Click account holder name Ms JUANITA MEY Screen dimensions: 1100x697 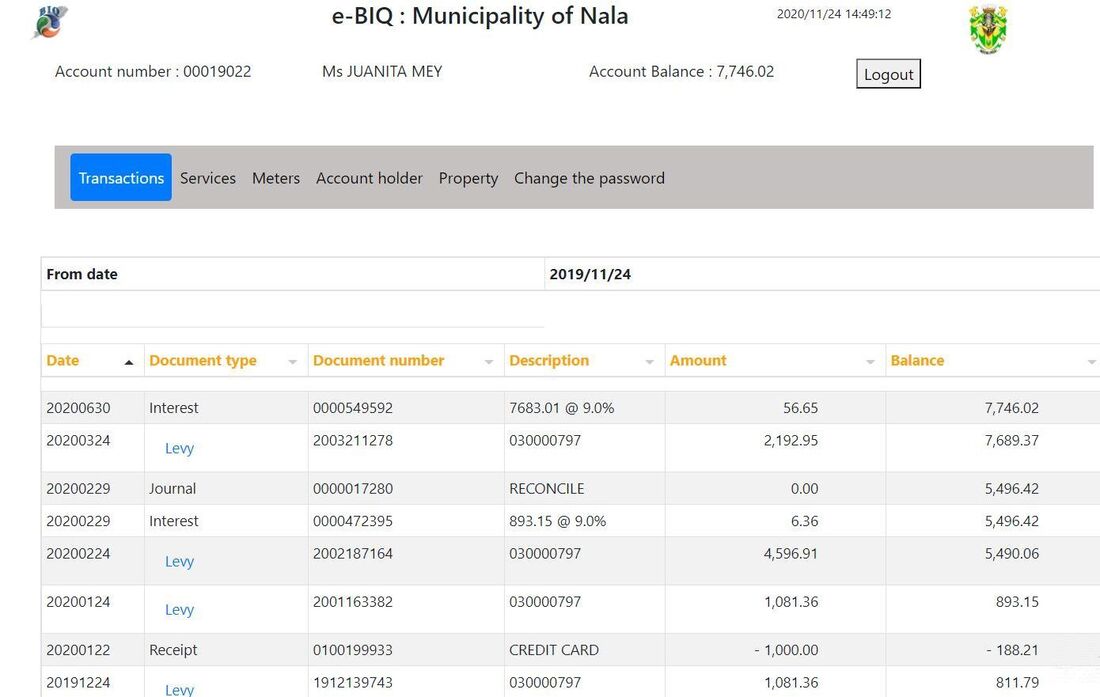click(382, 72)
